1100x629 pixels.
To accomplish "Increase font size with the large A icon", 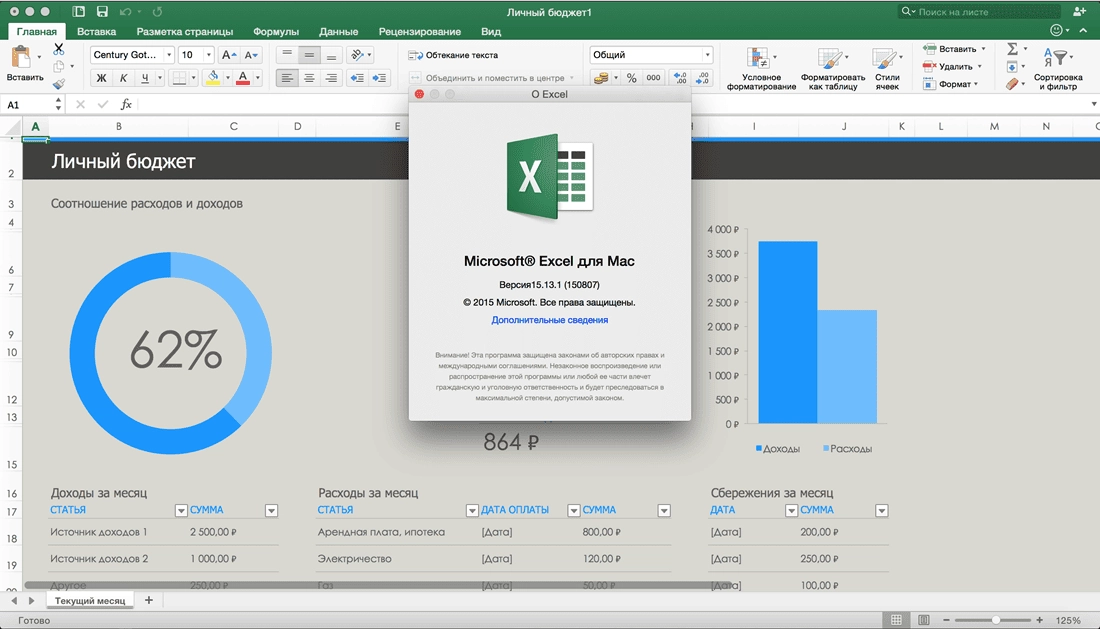I will click(229, 55).
